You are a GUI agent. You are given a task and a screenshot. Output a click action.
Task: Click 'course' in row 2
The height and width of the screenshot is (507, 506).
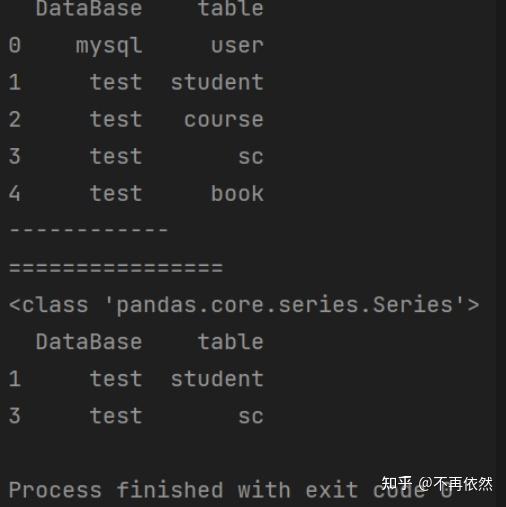(x=224, y=119)
